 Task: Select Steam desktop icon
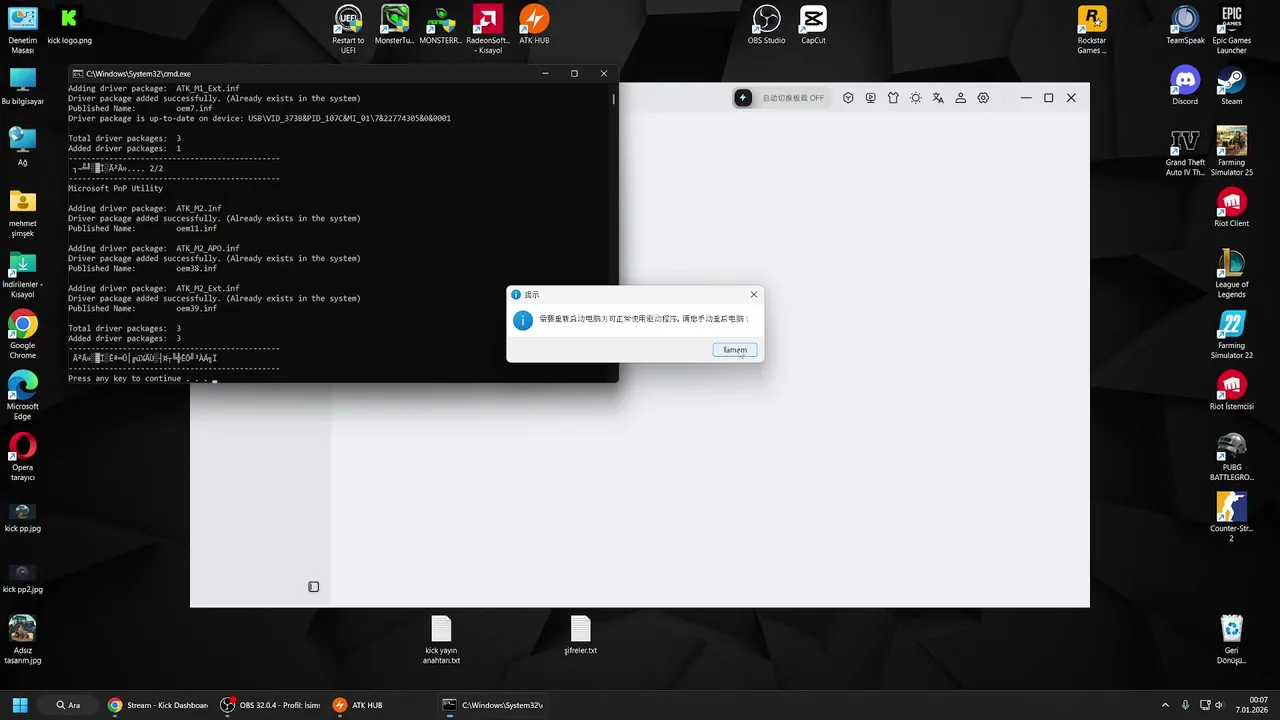[1232, 86]
